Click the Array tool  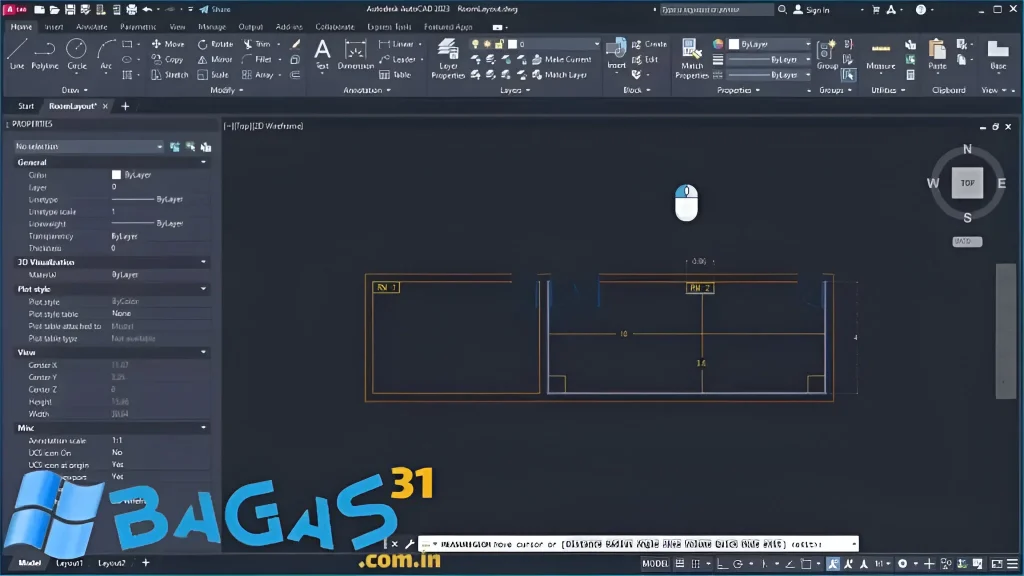coord(258,75)
